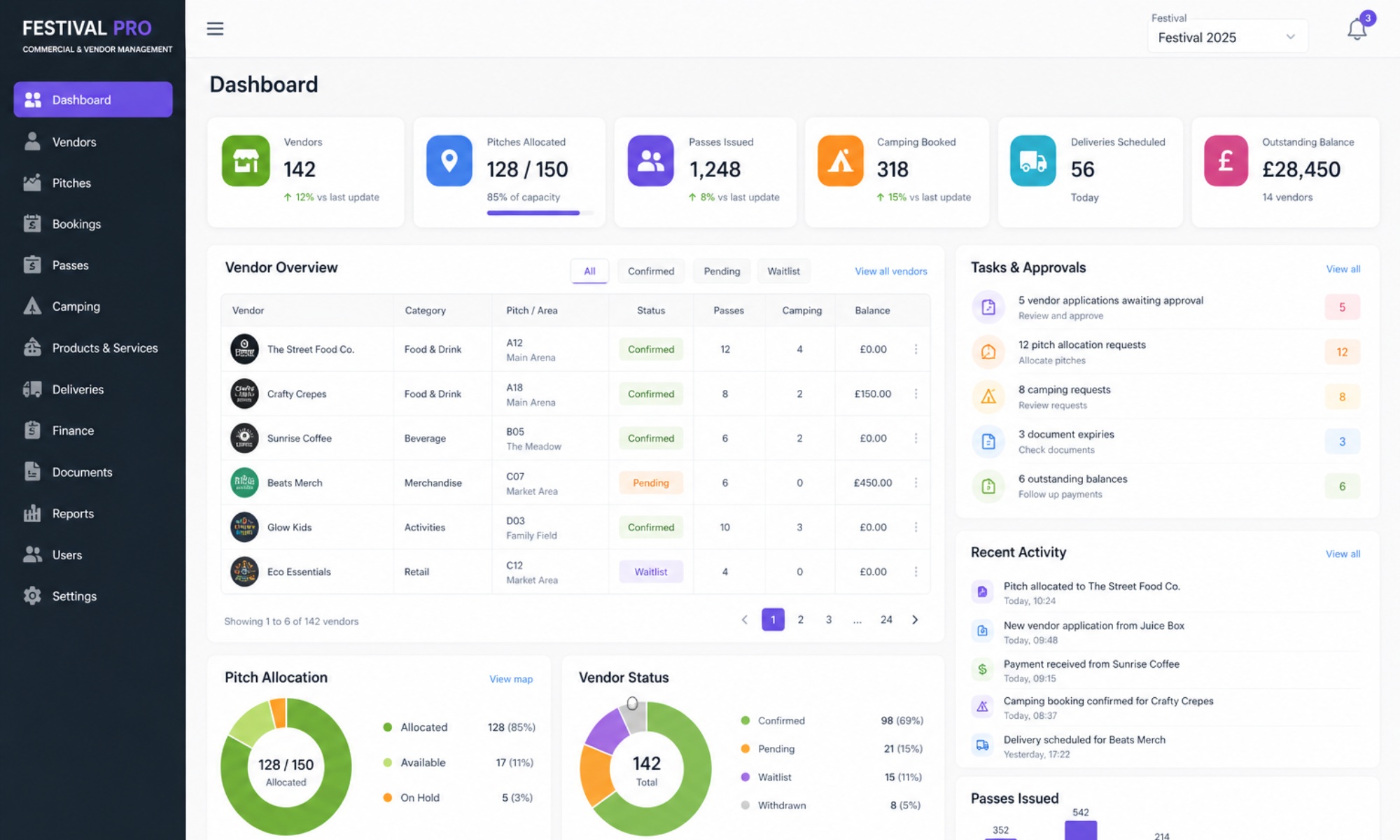Filter vendor table by Waitlist
Image resolution: width=1400 pixels, height=840 pixels.
click(x=783, y=271)
